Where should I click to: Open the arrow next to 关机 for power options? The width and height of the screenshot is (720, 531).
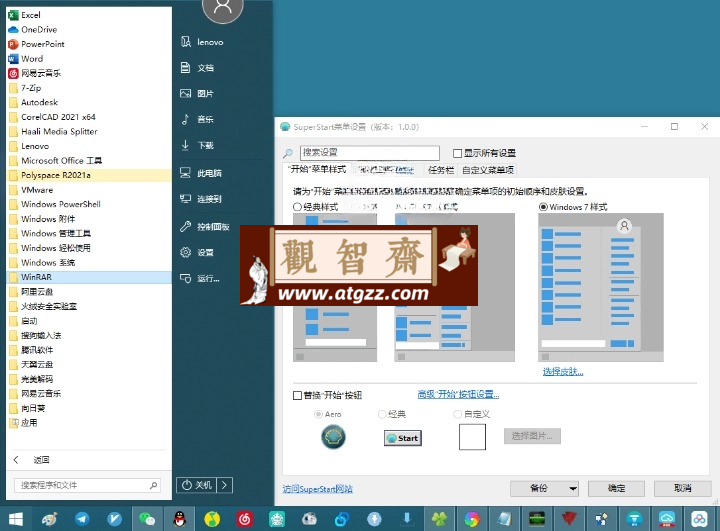pyautogui.click(x=225, y=485)
